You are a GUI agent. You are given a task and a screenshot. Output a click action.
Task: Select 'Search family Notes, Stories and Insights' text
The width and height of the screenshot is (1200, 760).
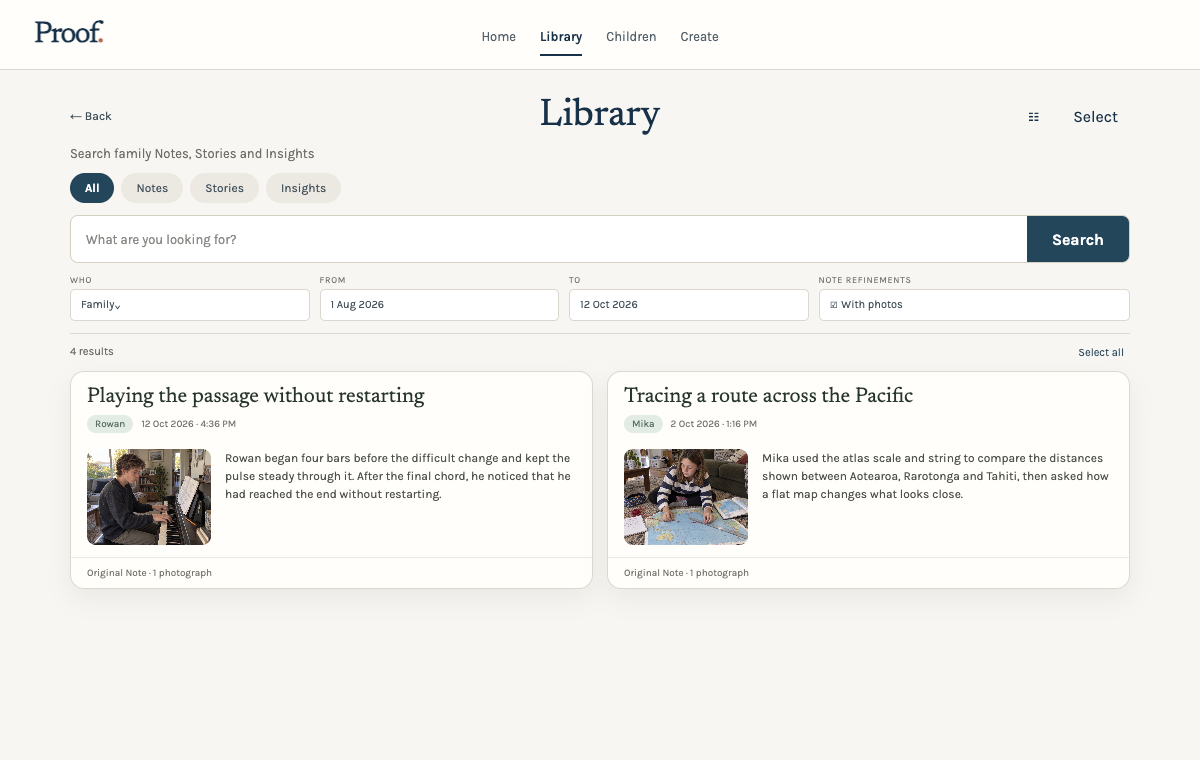(x=192, y=154)
